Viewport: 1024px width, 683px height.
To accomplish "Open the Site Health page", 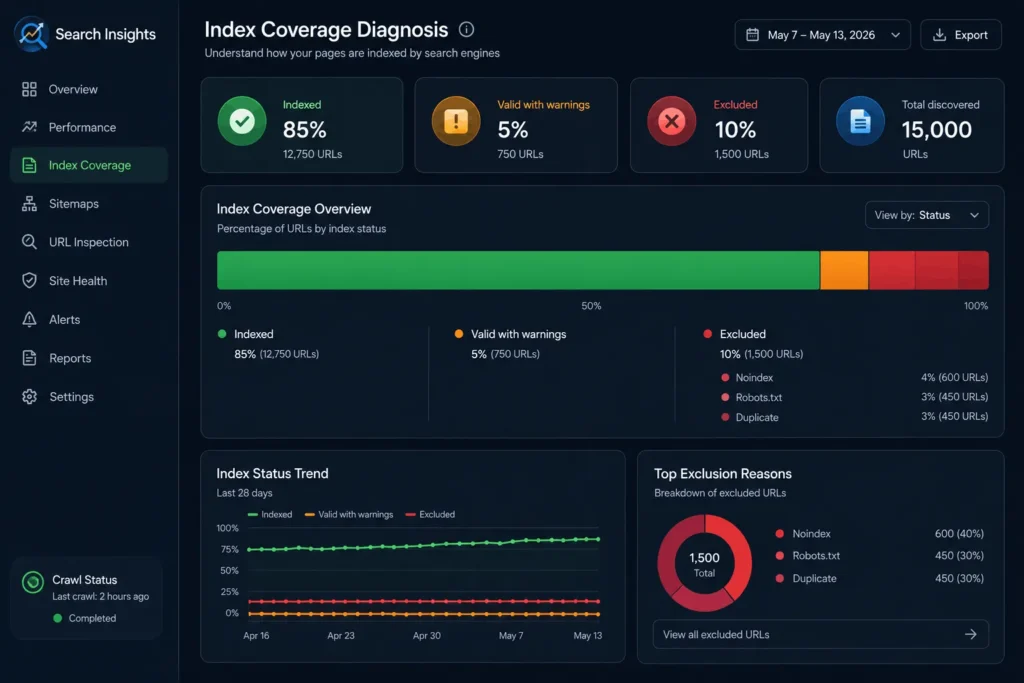I will [89, 281].
